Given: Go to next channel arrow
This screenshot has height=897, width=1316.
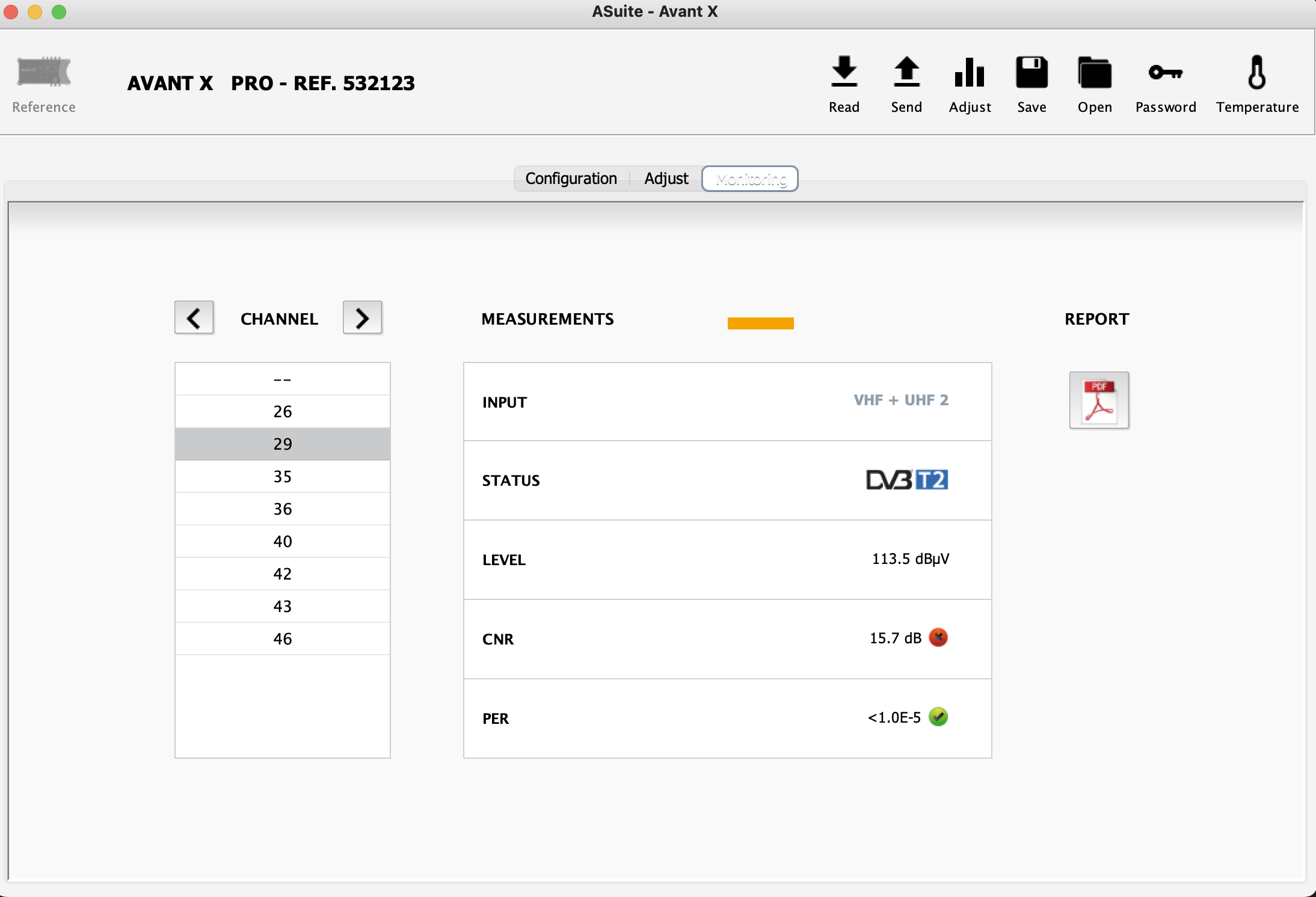Looking at the screenshot, I should pos(362,317).
